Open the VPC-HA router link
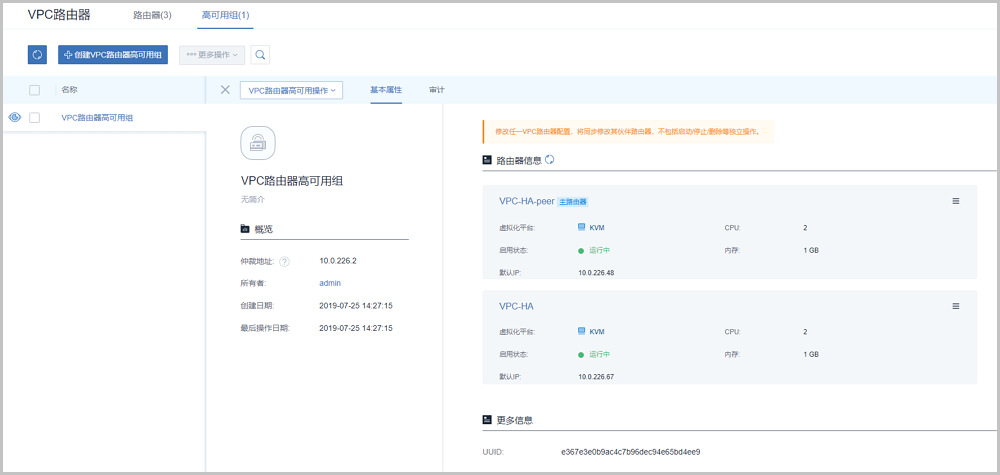 tap(518, 306)
